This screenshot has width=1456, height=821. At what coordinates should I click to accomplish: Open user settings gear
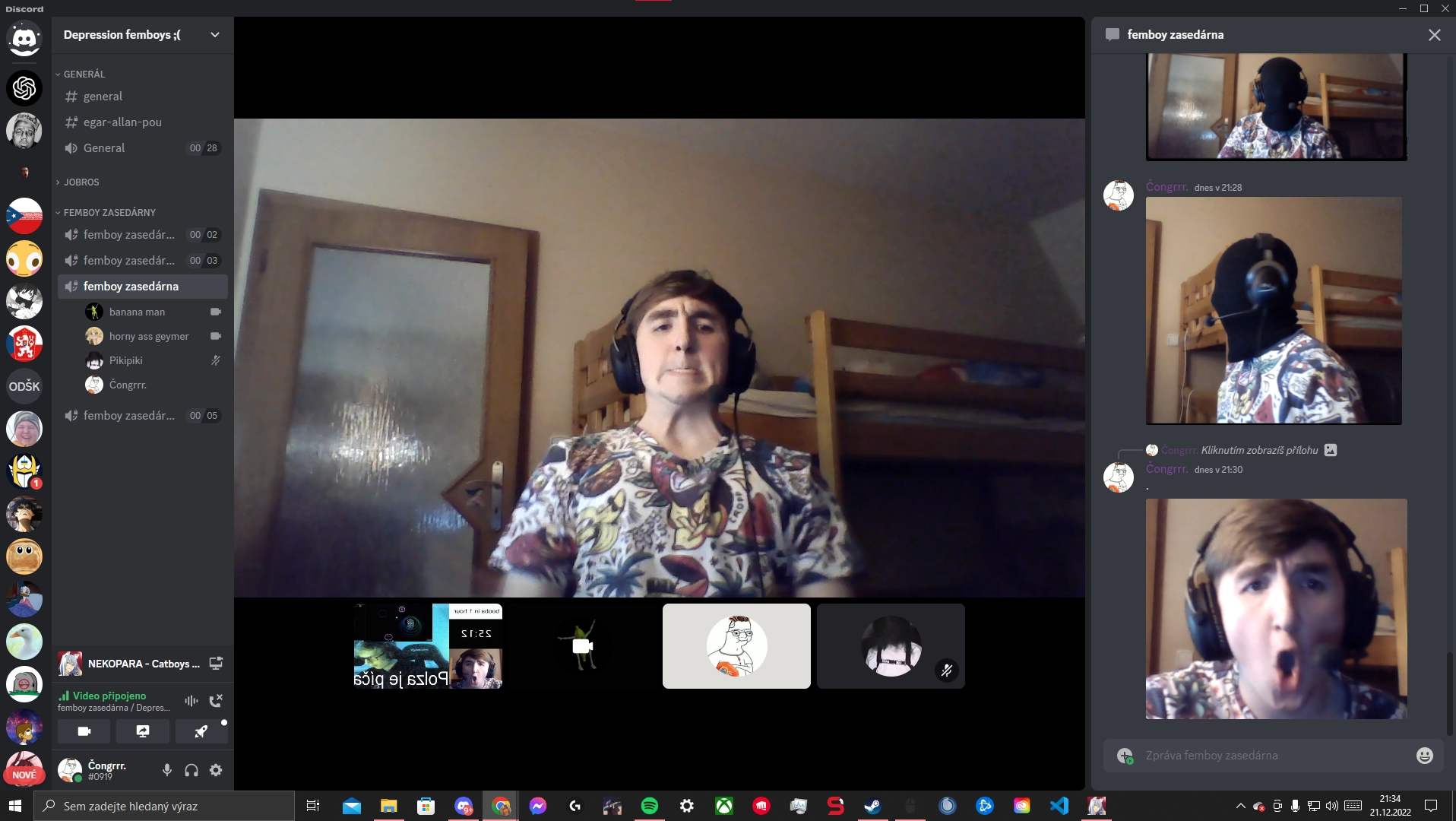[216, 770]
